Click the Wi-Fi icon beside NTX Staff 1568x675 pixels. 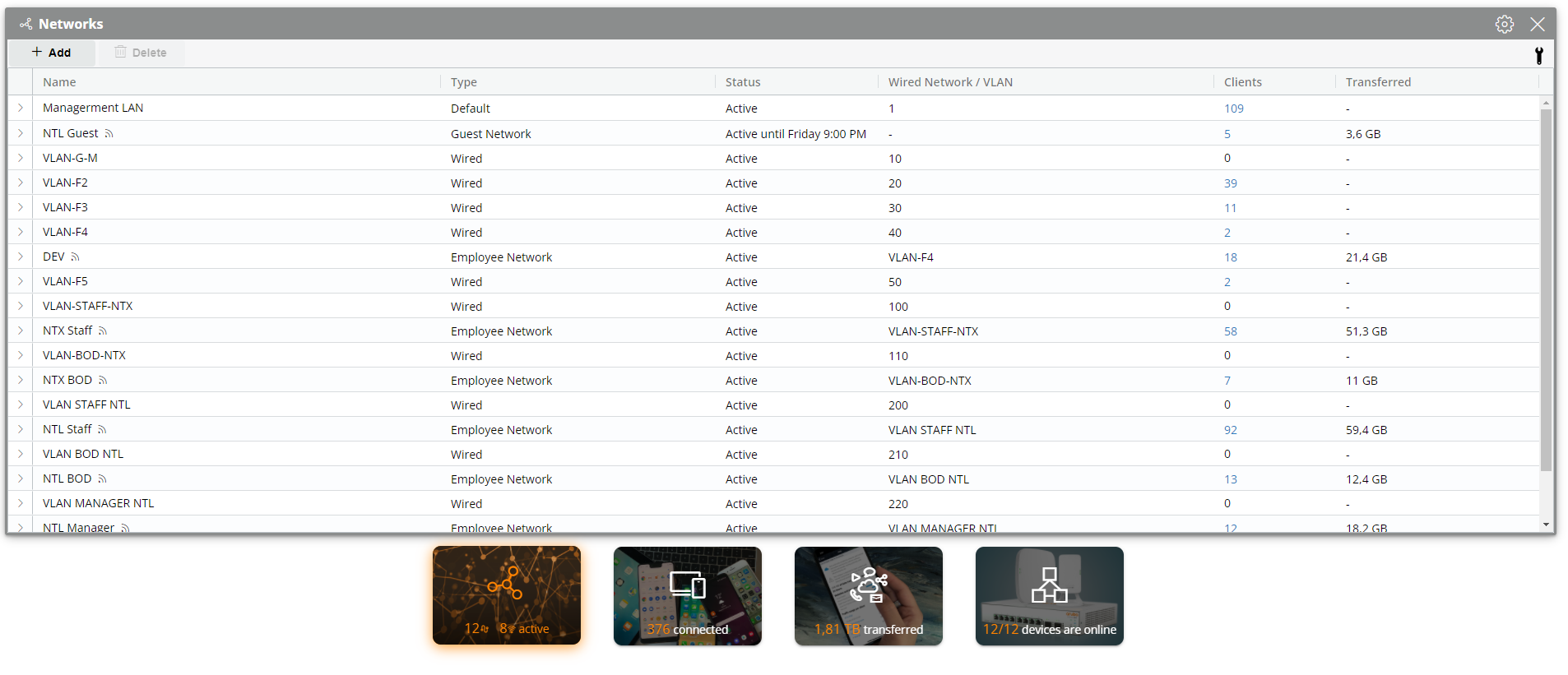tap(103, 331)
